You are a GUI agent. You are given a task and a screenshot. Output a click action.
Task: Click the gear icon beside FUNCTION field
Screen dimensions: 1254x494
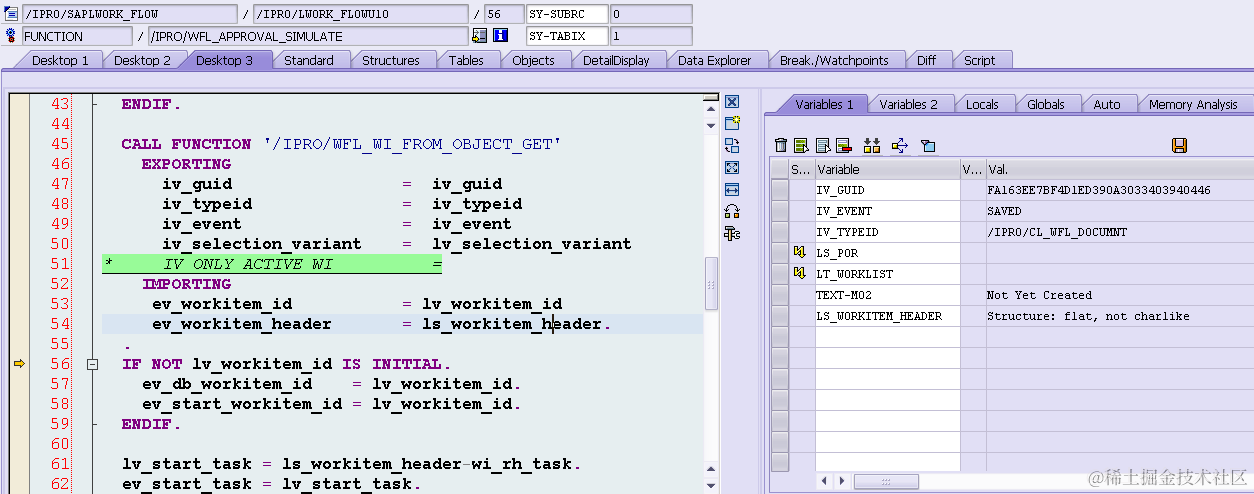coord(11,36)
